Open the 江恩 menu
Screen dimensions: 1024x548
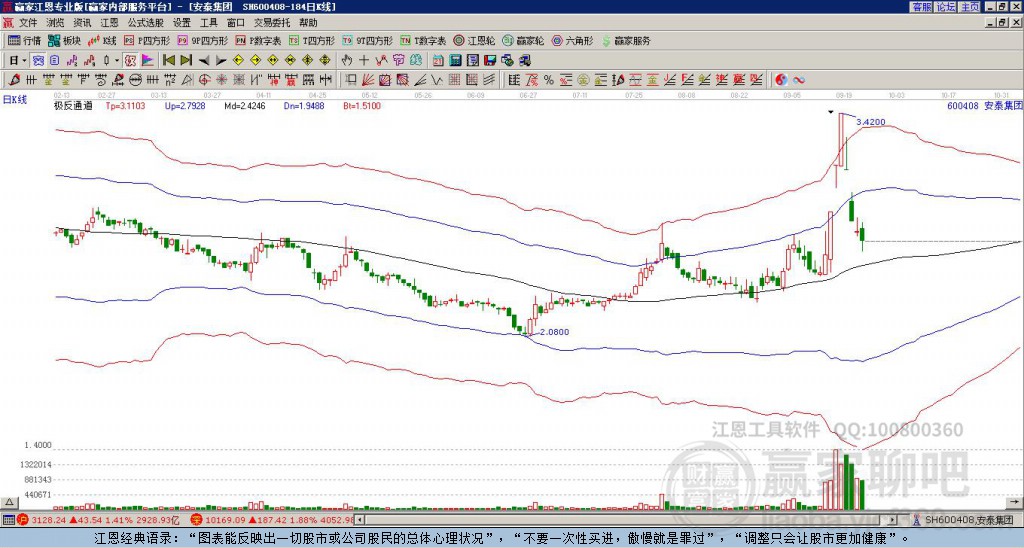tap(109, 23)
